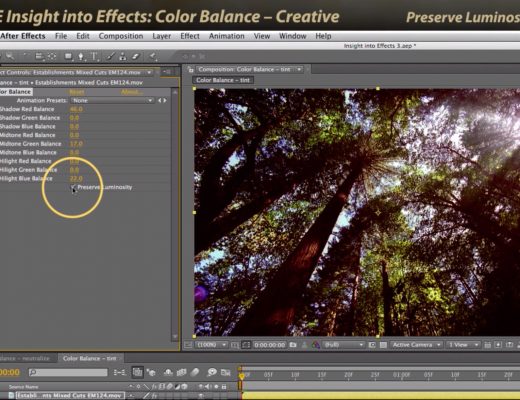The width and height of the screenshot is (520, 400).
Task: Go to next animation preset arrow
Action: tap(165, 100)
